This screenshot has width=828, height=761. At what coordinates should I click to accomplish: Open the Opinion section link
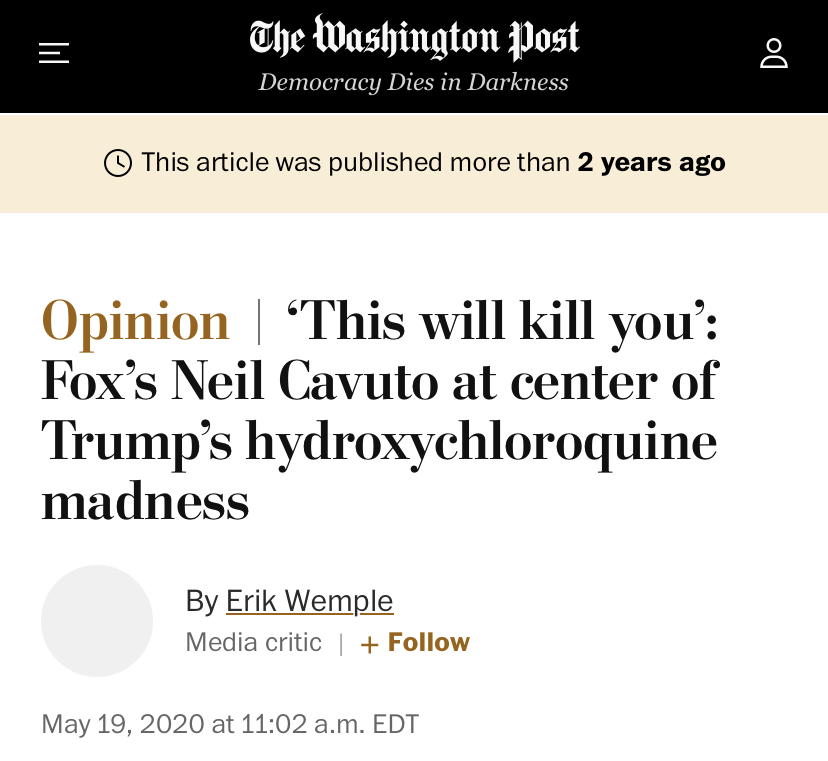coord(136,322)
